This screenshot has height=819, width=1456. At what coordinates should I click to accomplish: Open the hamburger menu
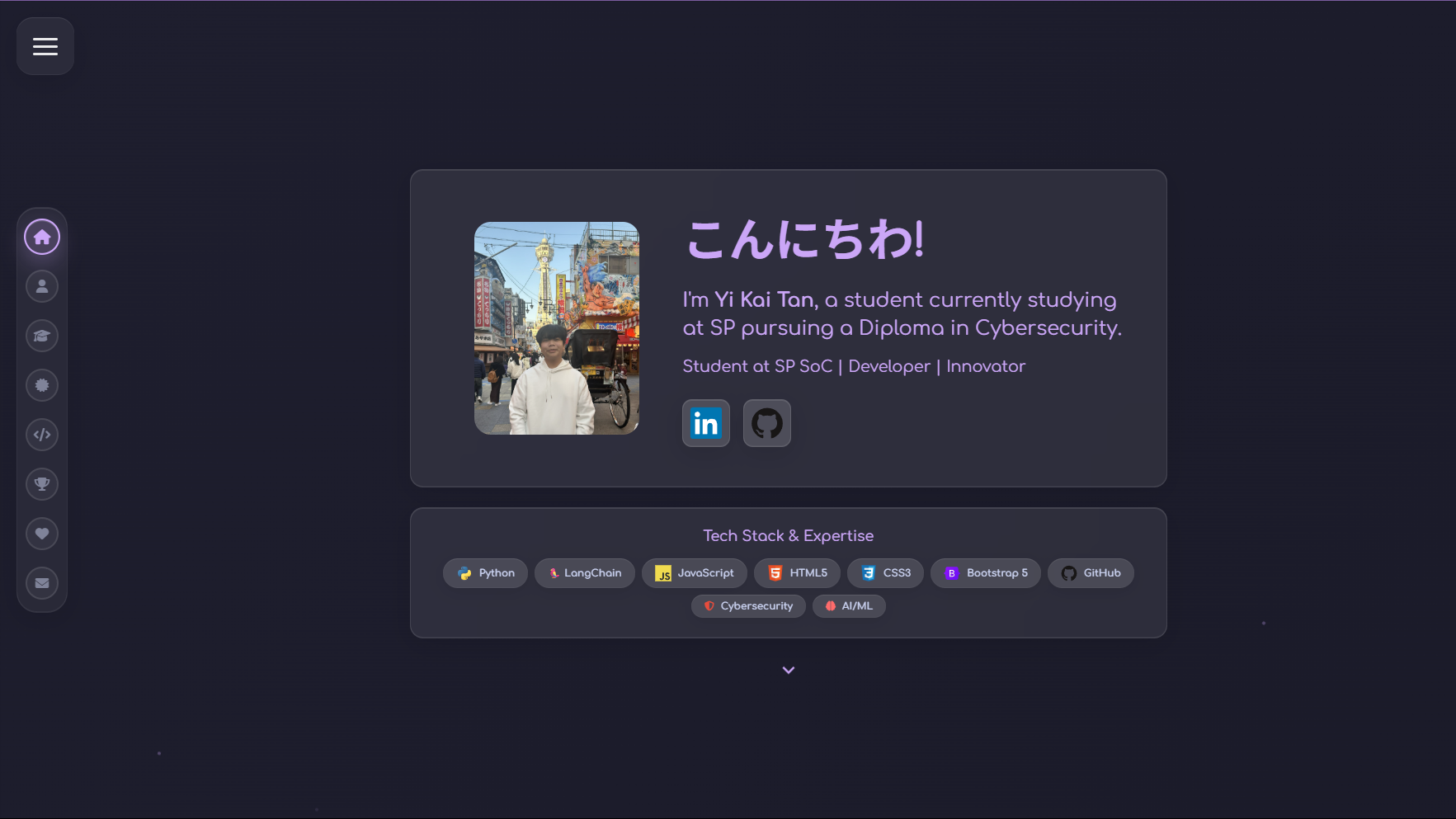point(45,46)
